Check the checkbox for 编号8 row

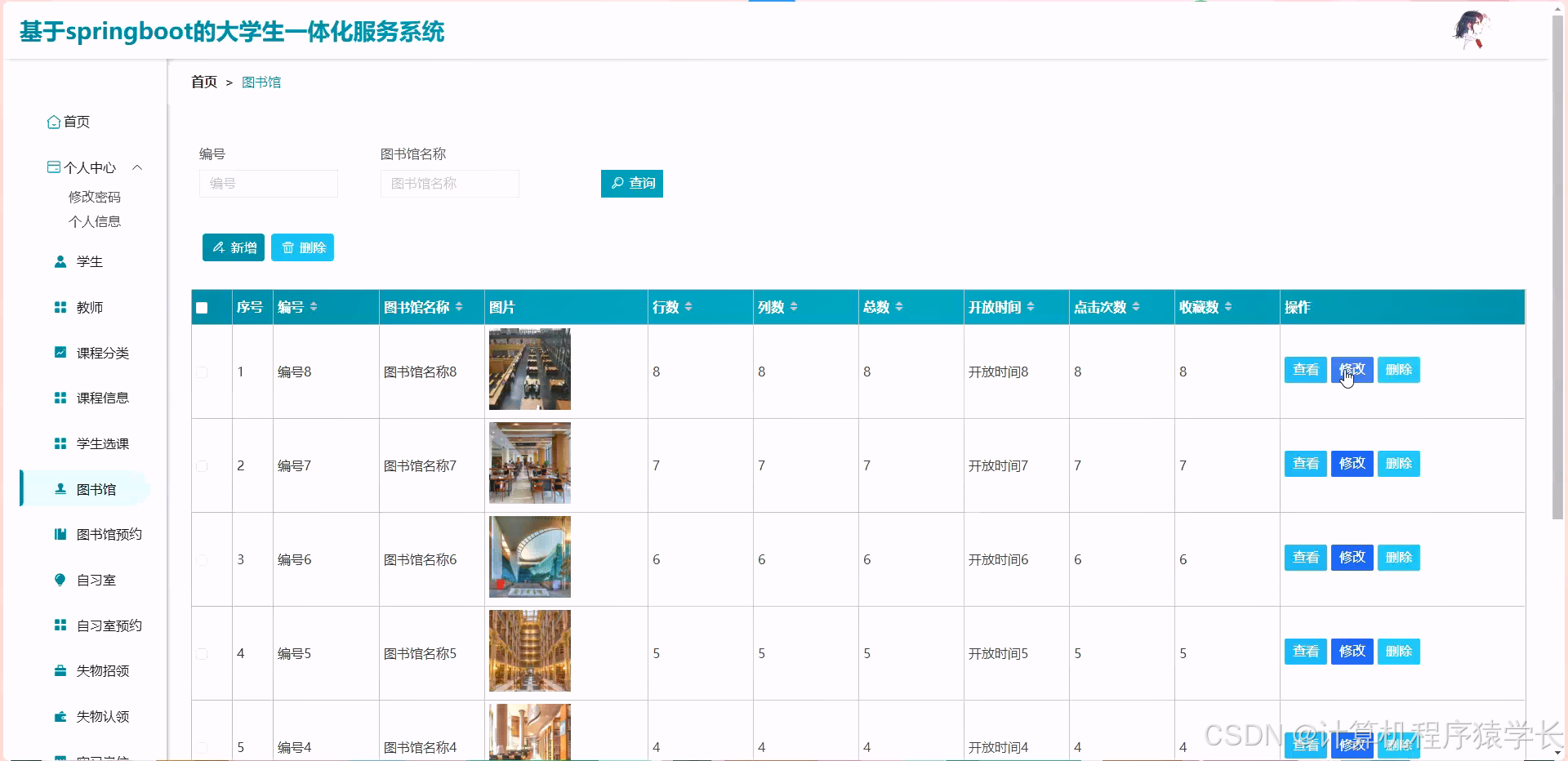[201, 372]
